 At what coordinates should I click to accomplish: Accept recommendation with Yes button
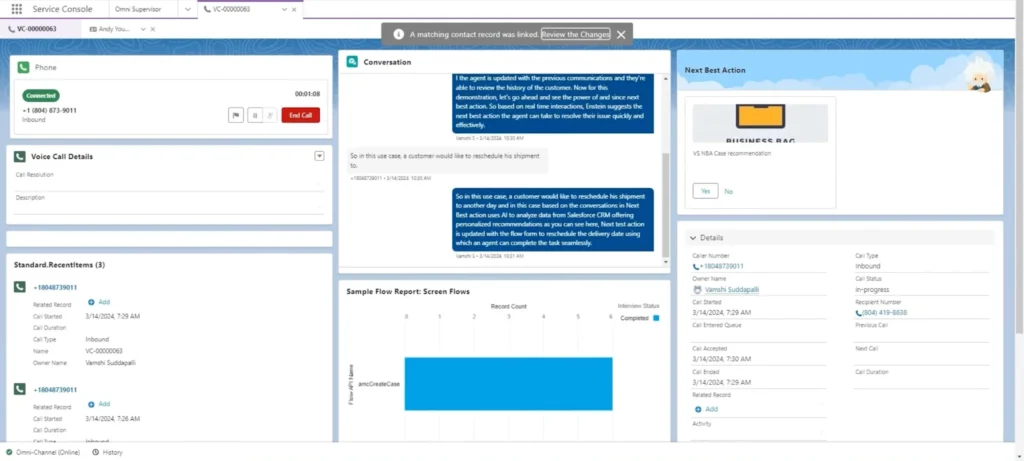point(704,190)
